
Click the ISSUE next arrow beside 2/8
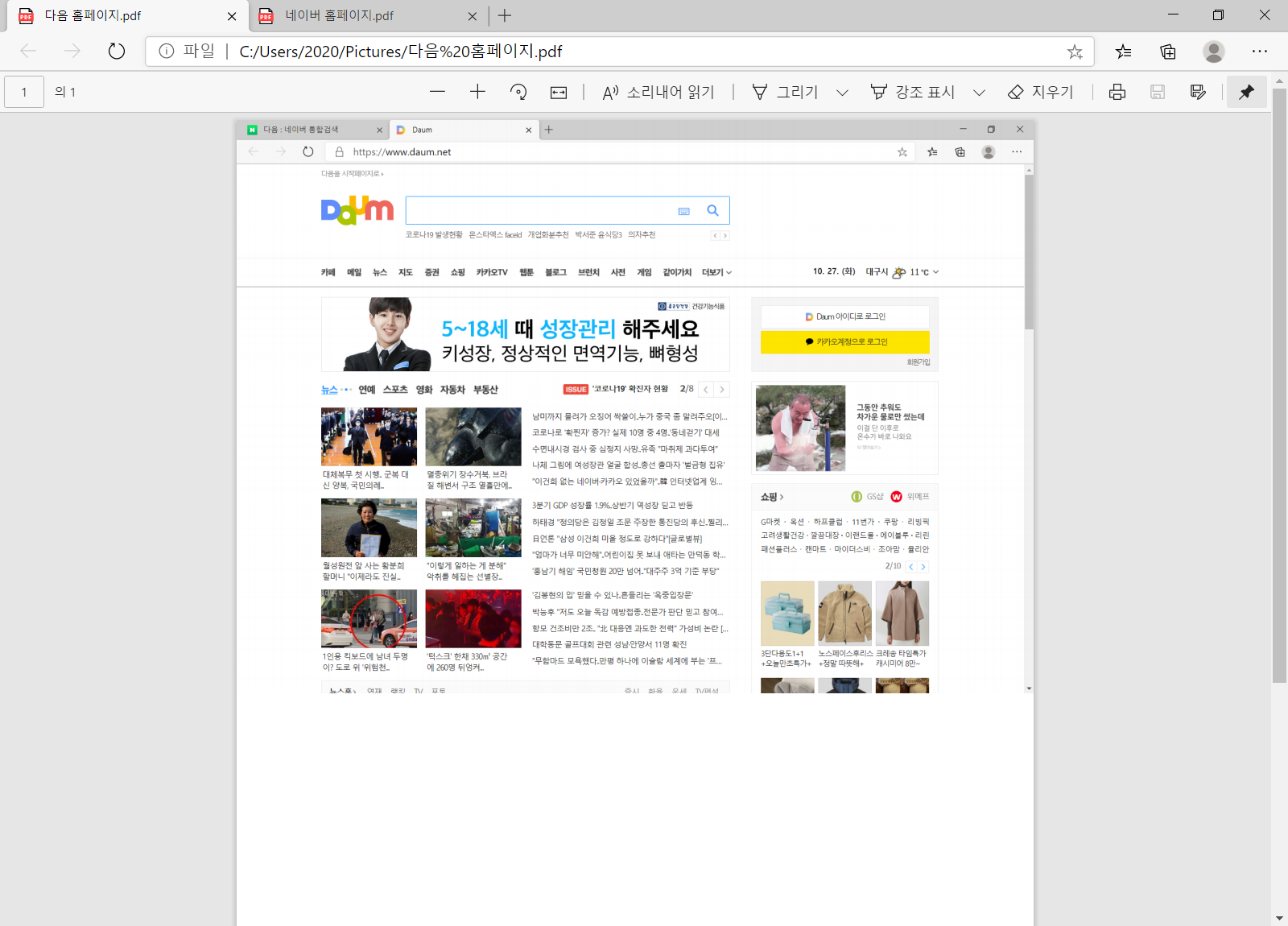coord(722,390)
